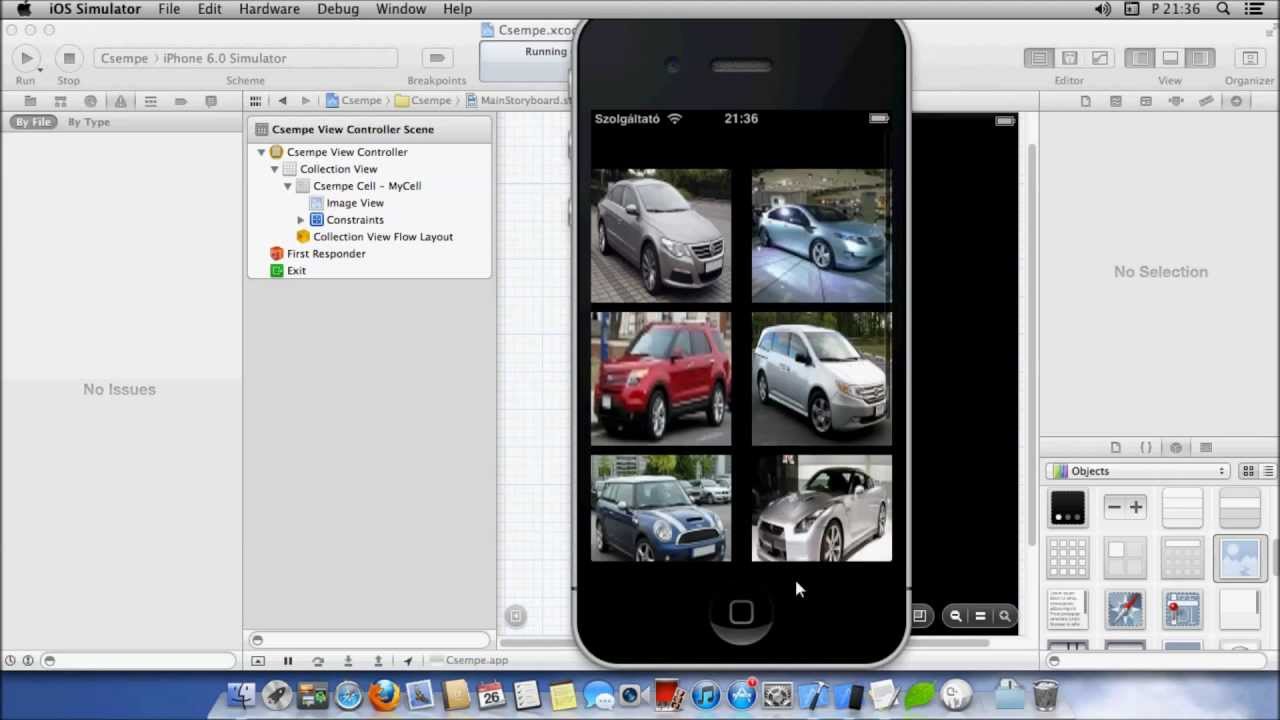Open the related files grid menu
Screen dimensions: 1280x720
coord(256,101)
